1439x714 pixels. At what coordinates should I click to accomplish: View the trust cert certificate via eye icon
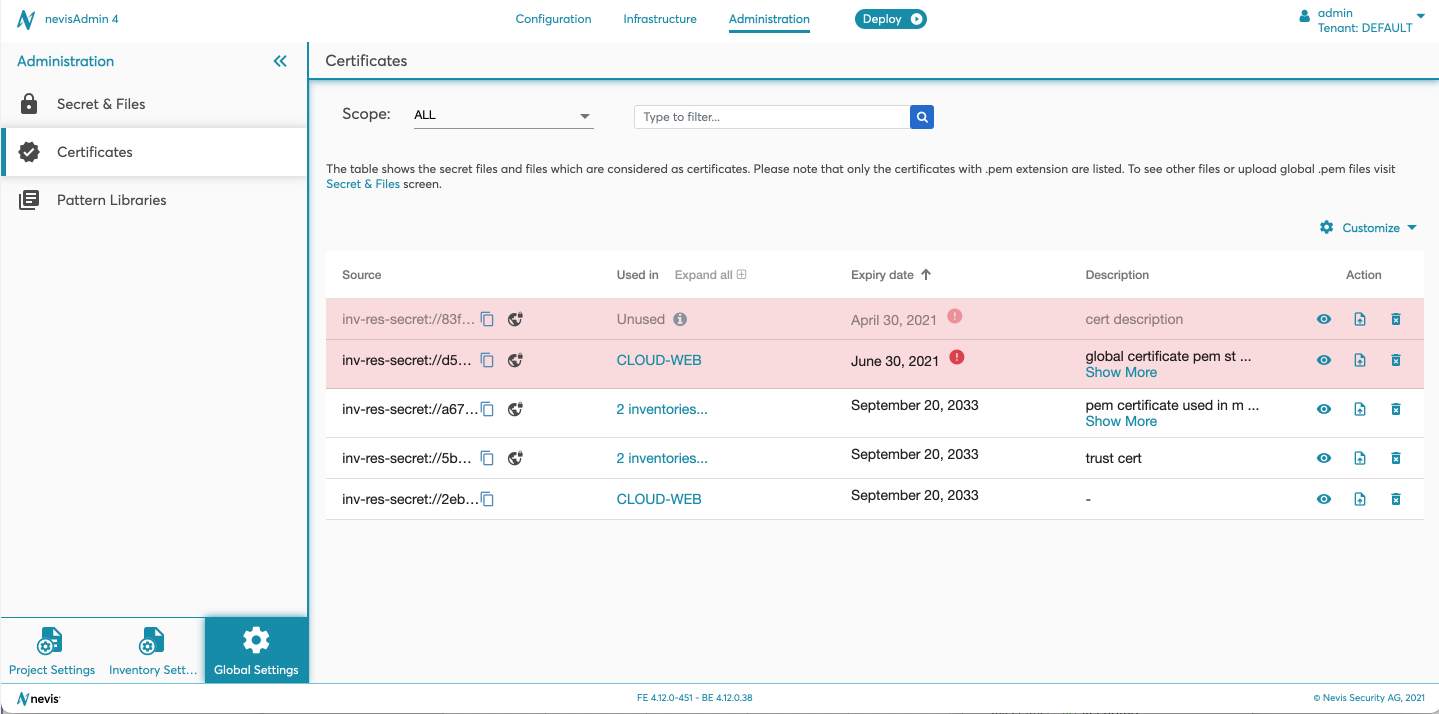point(1324,458)
